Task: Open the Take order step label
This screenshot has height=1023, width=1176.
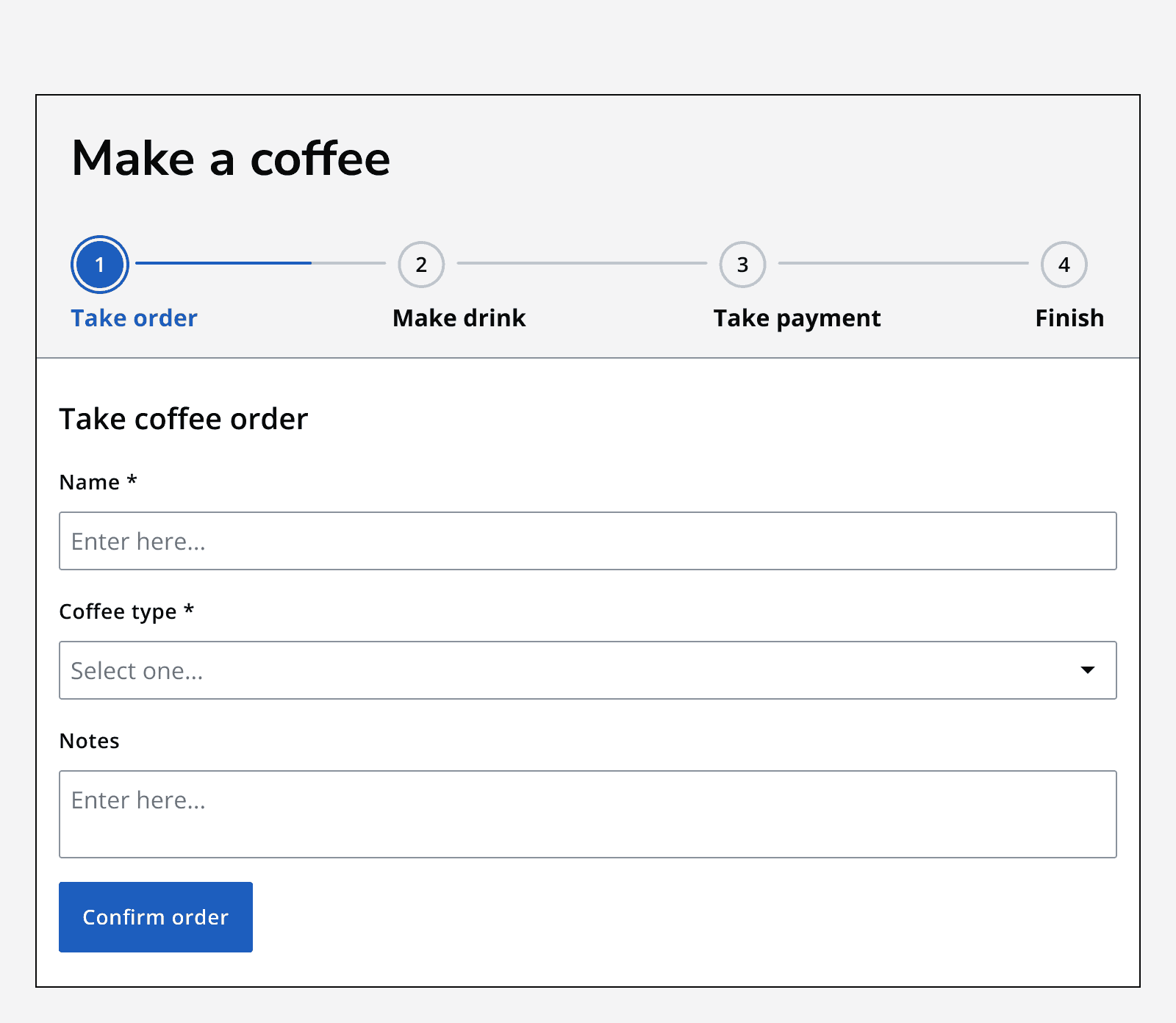Action: (134, 318)
